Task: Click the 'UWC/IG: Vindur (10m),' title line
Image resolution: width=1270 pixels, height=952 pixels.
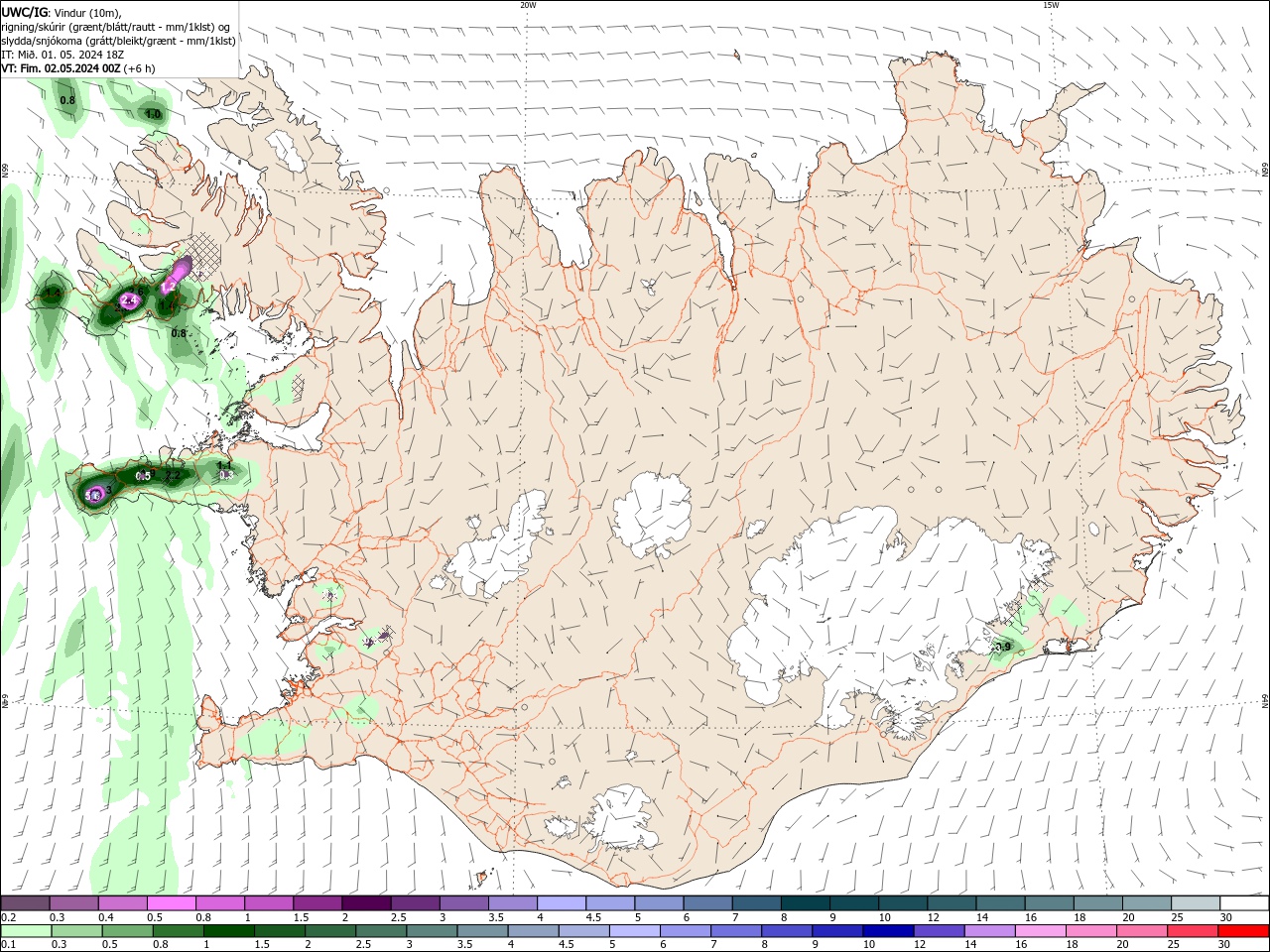Action: click(62, 12)
